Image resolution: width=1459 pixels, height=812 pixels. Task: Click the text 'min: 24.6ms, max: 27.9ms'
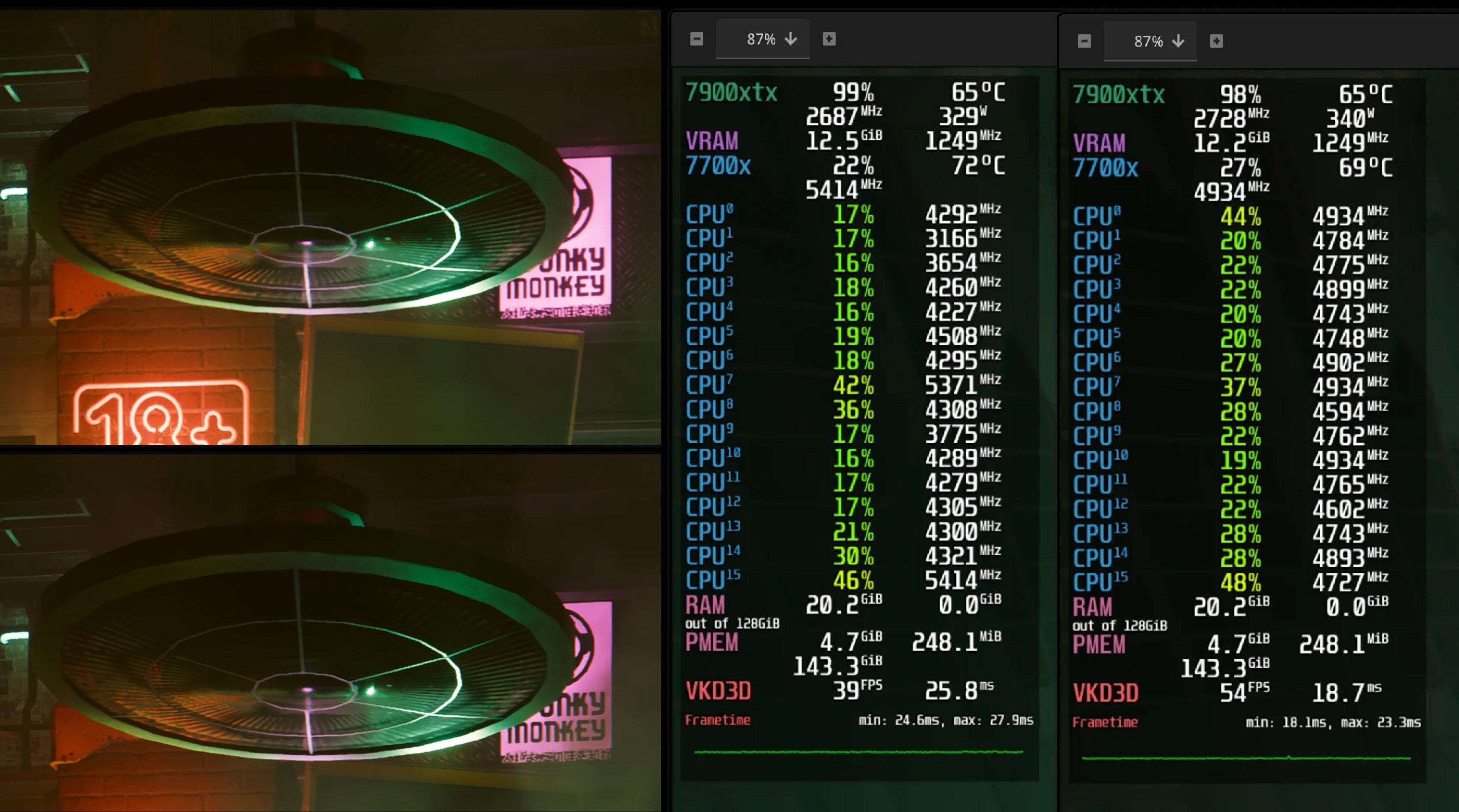(946, 720)
